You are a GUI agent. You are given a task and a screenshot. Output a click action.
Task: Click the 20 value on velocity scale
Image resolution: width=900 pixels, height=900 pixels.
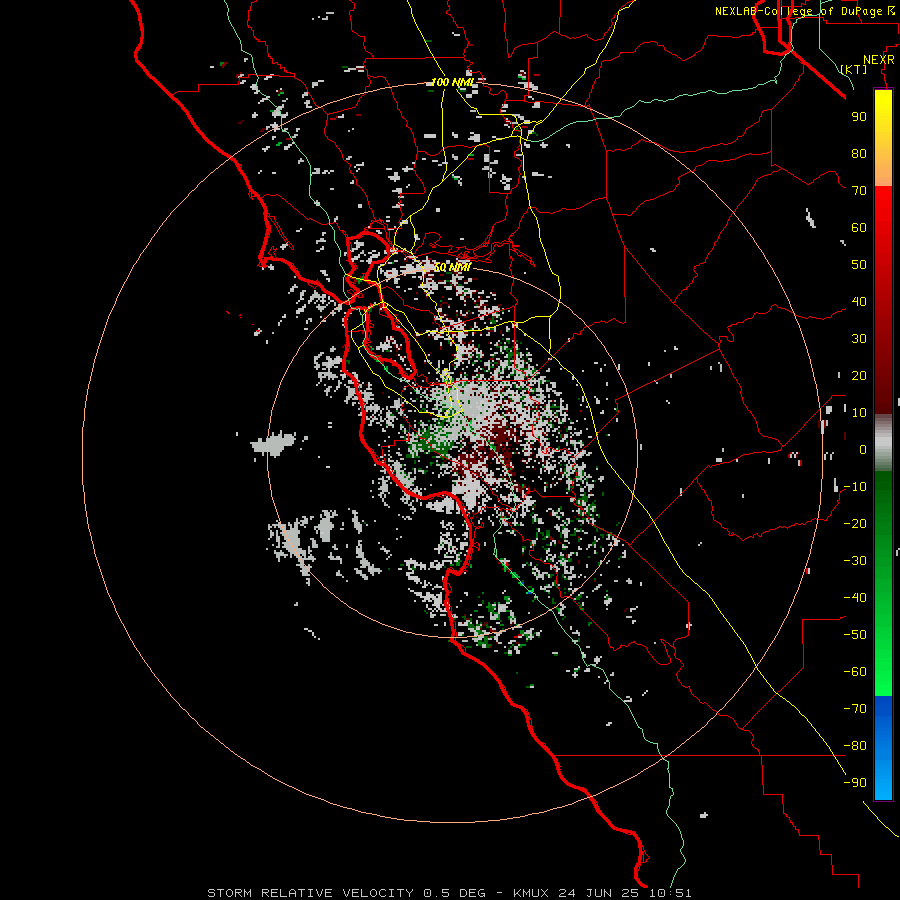859,376
